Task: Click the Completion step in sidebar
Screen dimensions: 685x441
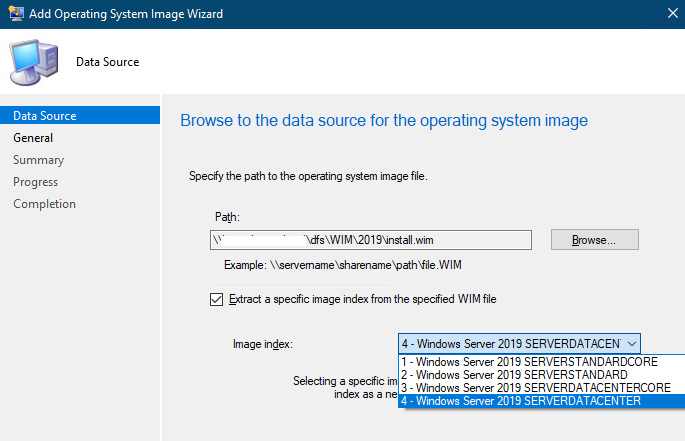Action: [x=44, y=204]
